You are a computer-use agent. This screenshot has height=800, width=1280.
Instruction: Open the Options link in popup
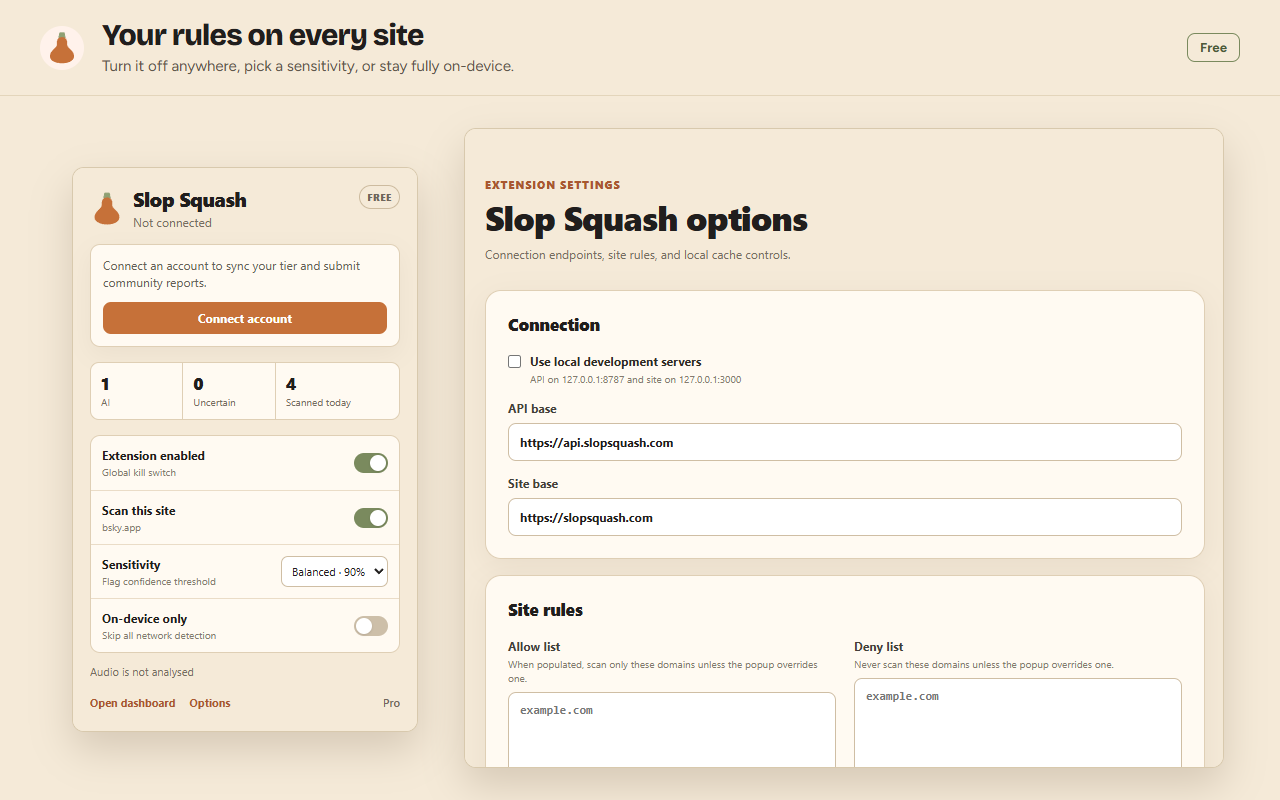[x=210, y=703]
